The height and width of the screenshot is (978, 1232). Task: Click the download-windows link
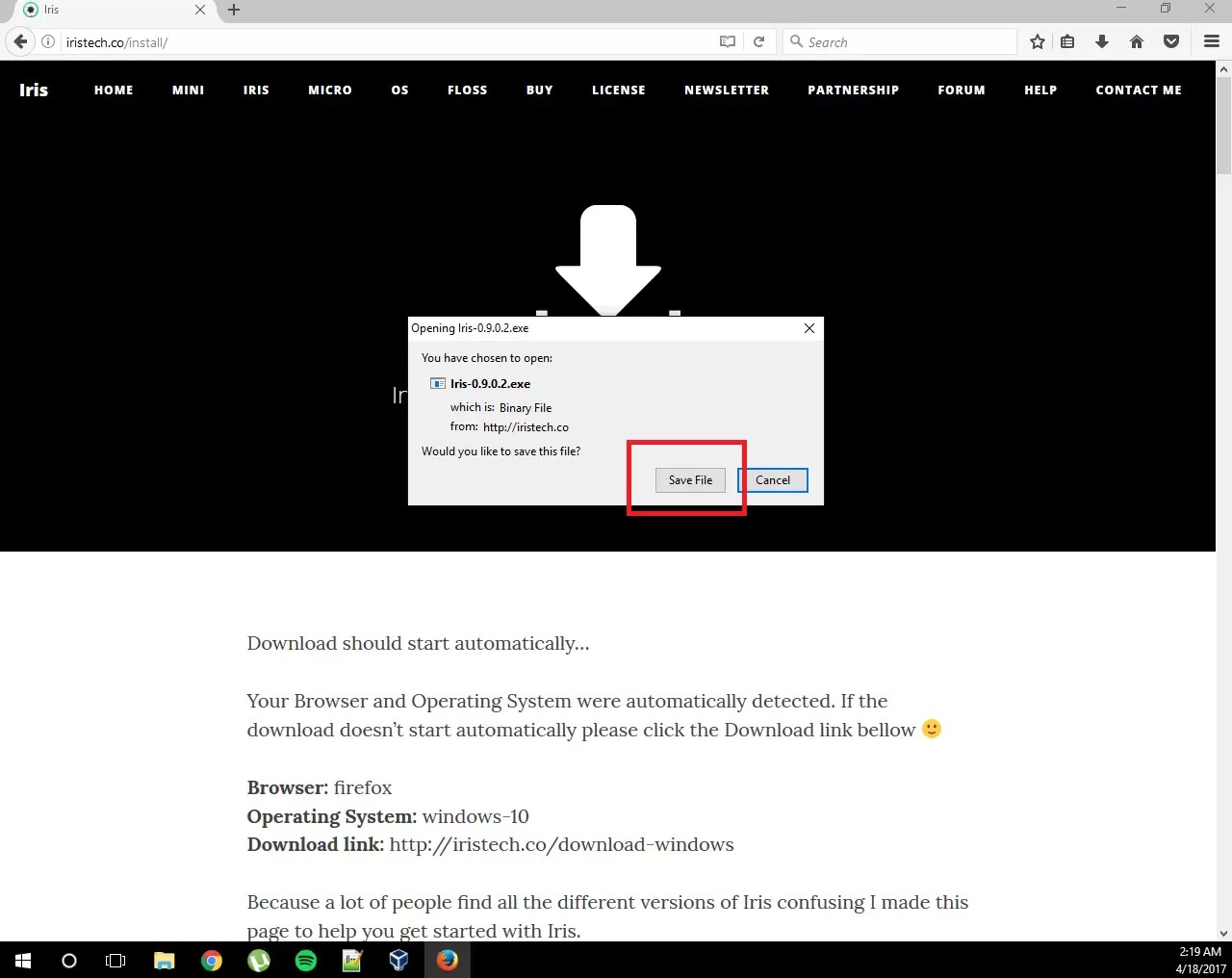coord(561,844)
